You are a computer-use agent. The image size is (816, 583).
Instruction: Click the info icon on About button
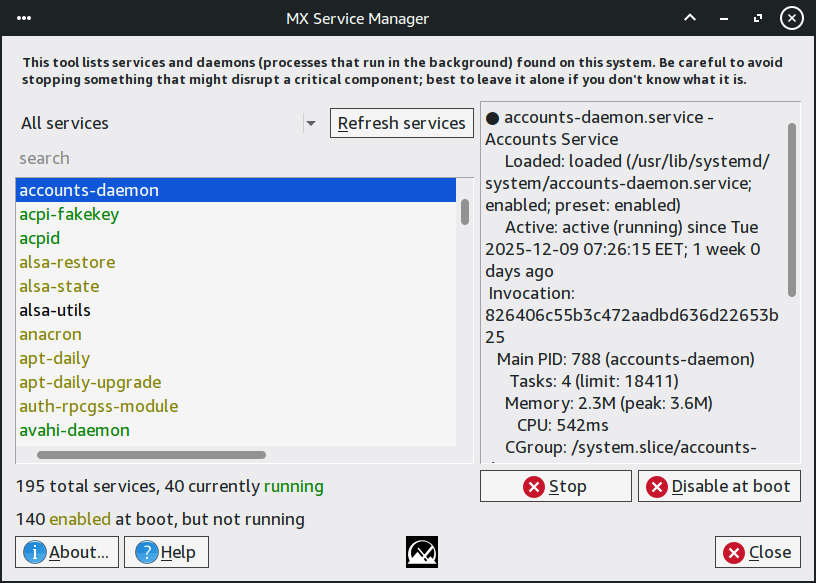tap(36, 552)
